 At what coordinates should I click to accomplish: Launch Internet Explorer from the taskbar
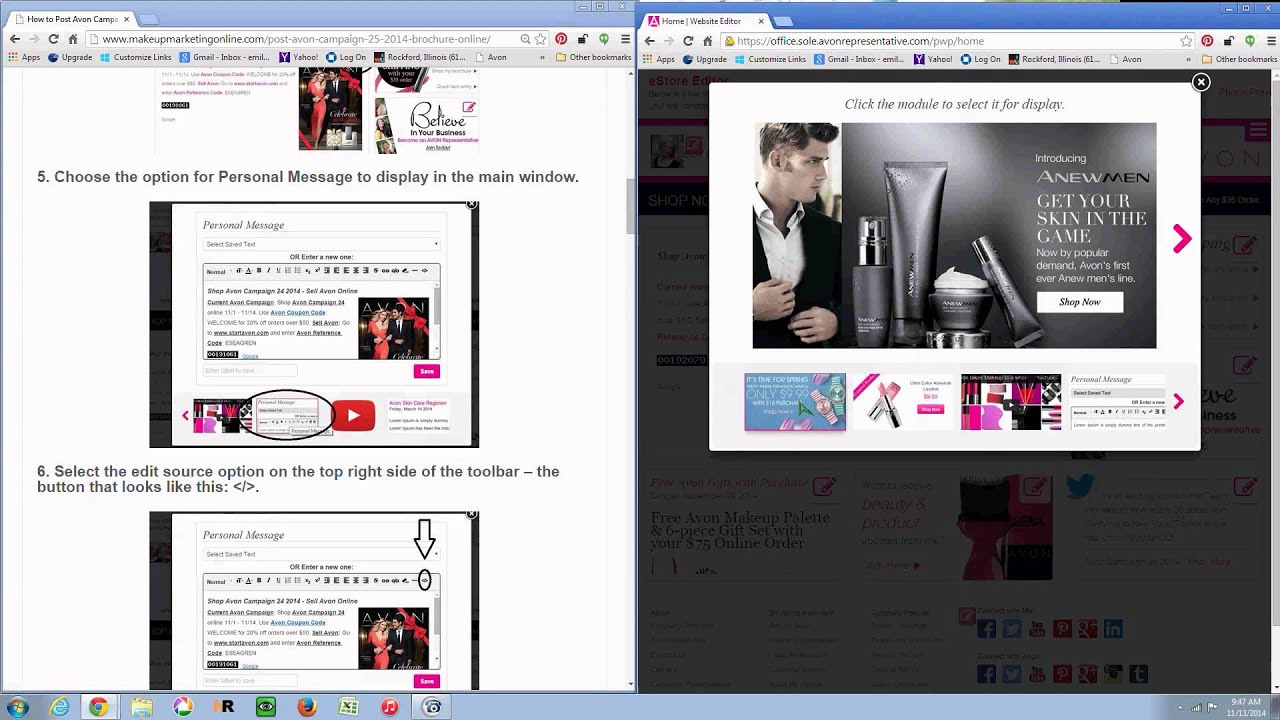point(60,707)
